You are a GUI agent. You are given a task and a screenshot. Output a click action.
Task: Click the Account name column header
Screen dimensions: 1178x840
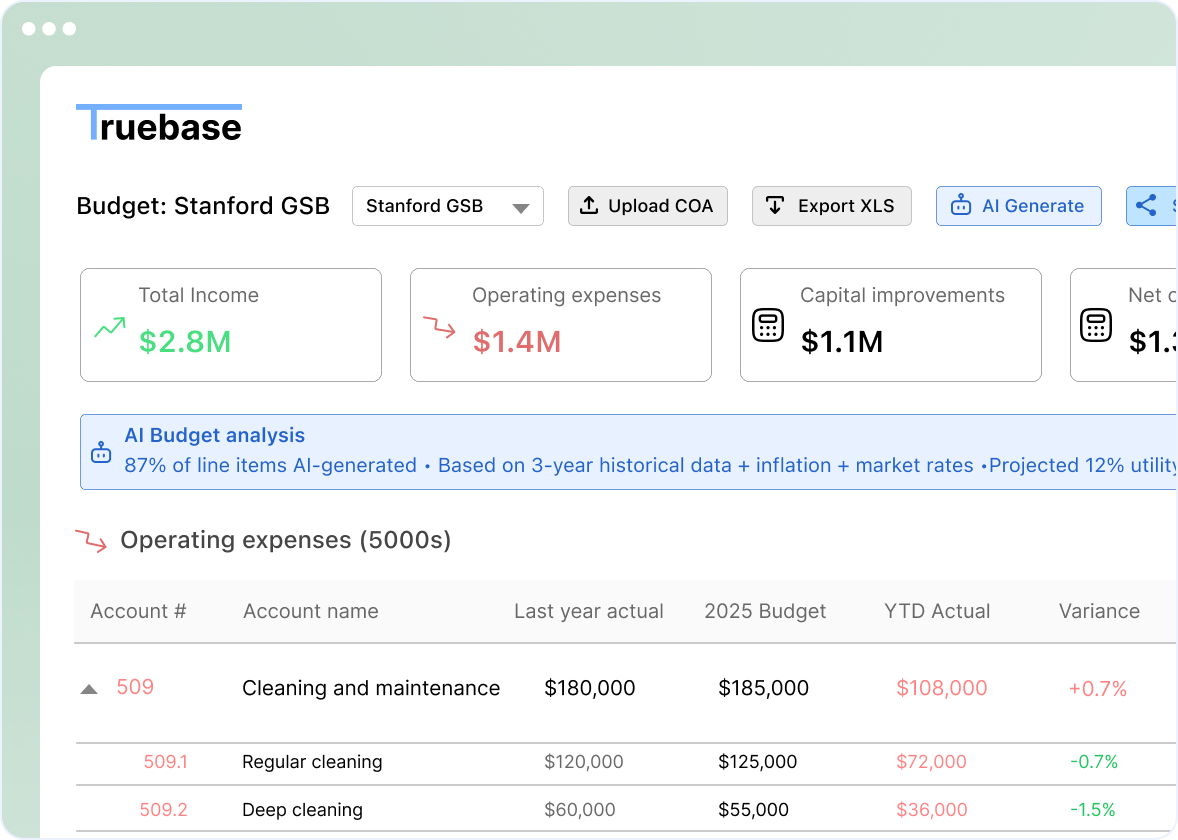click(x=310, y=611)
